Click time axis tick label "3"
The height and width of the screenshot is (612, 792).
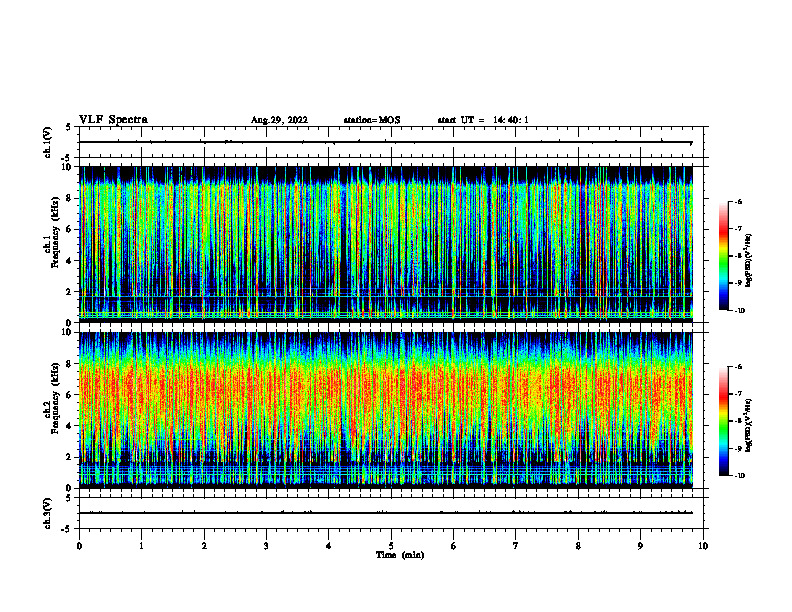click(x=266, y=546)
